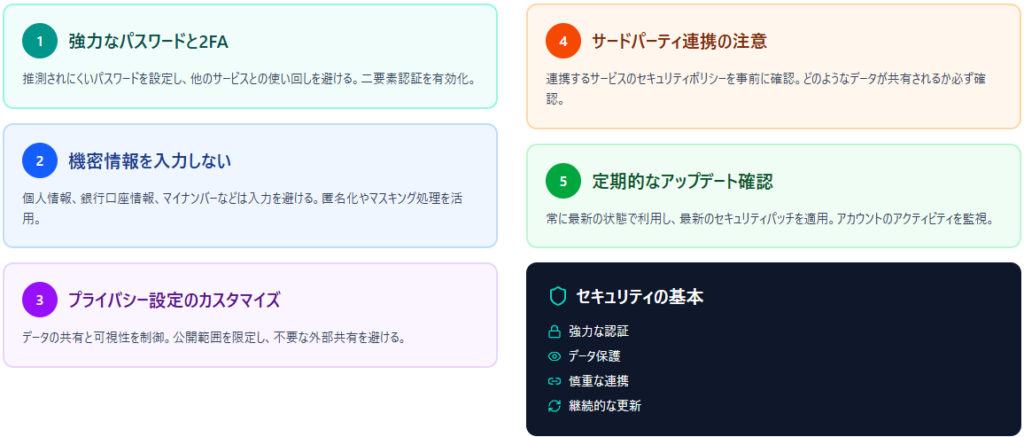This screenshot has width=1024, height=437.
Task: Click the 定期的なアップデート確認 heading
Action: coord(682,181)
